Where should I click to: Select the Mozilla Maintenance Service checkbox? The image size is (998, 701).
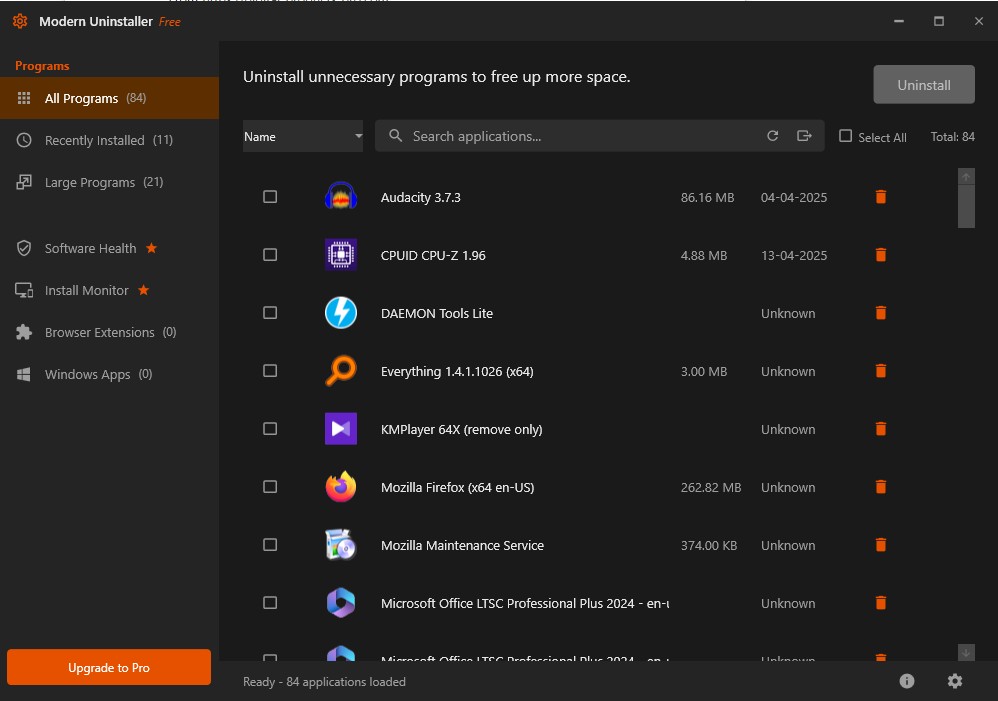click(270, 545)
